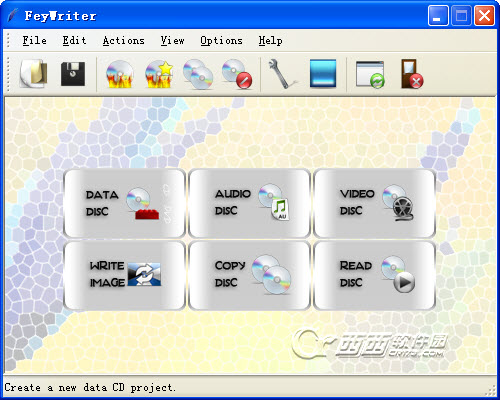Open the File menu
Image resolution: width=500 pixels, height=400 pixels.
tap(34, 41)
